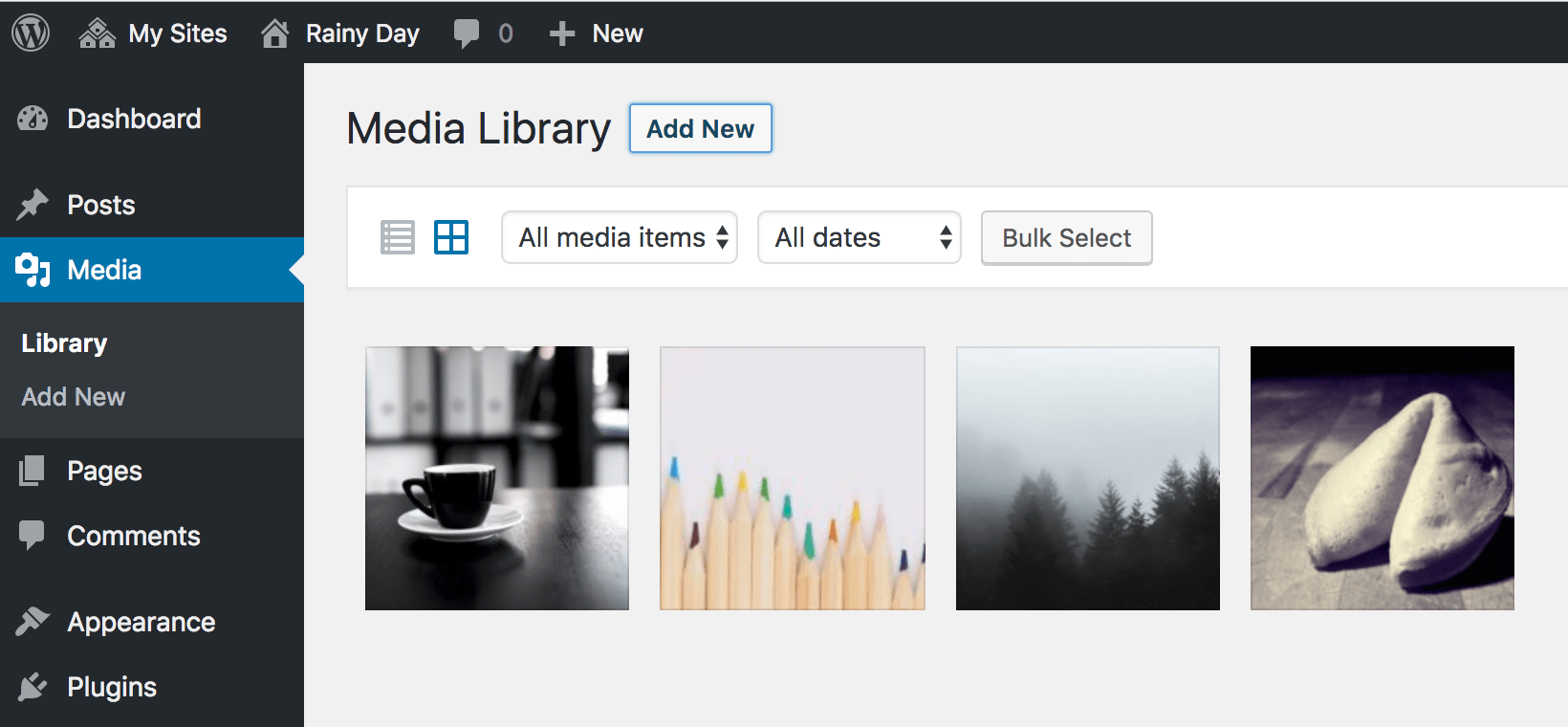
Task: Open Dashboard from the sidebar
Action: 134,119
